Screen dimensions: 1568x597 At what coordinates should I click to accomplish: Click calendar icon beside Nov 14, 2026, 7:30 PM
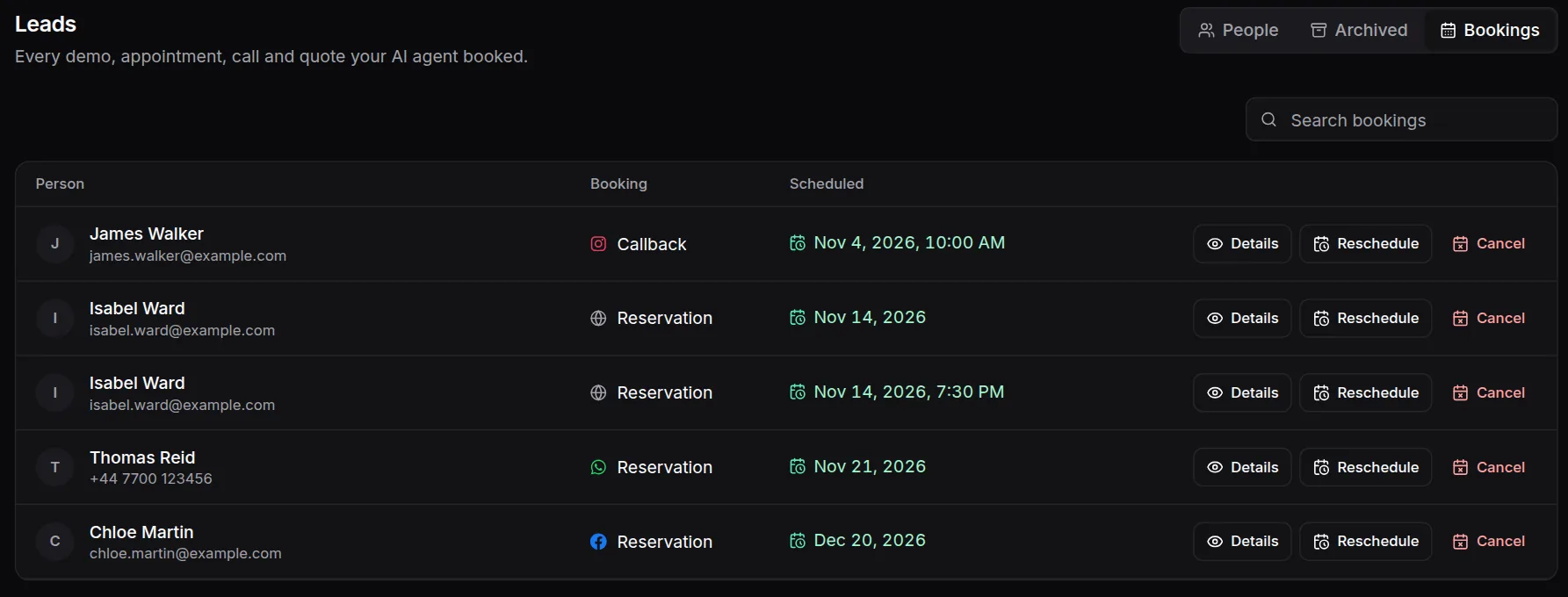[x=798, y=392]
